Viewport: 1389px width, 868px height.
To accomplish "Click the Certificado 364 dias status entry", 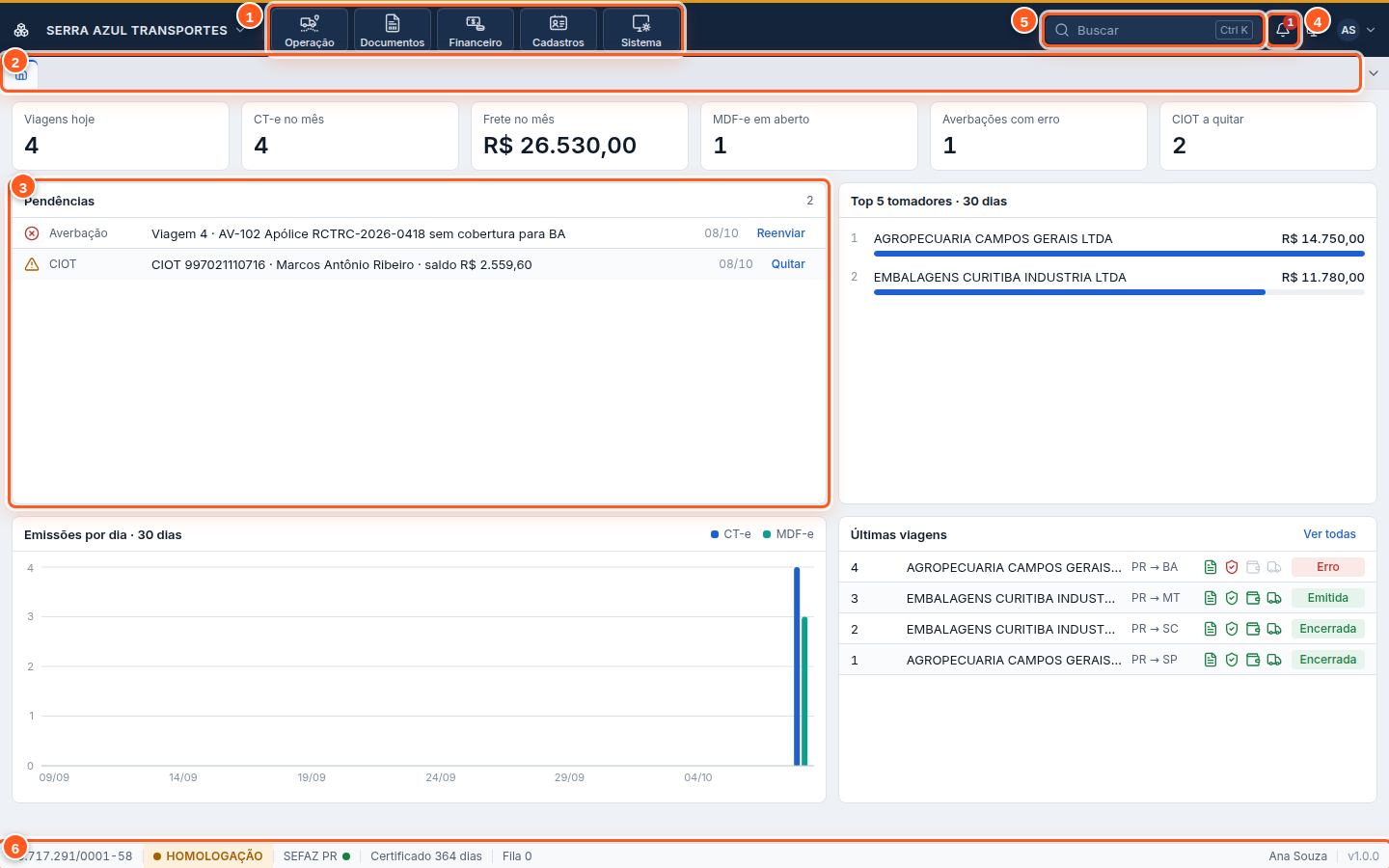I will [x=426, y=856].
